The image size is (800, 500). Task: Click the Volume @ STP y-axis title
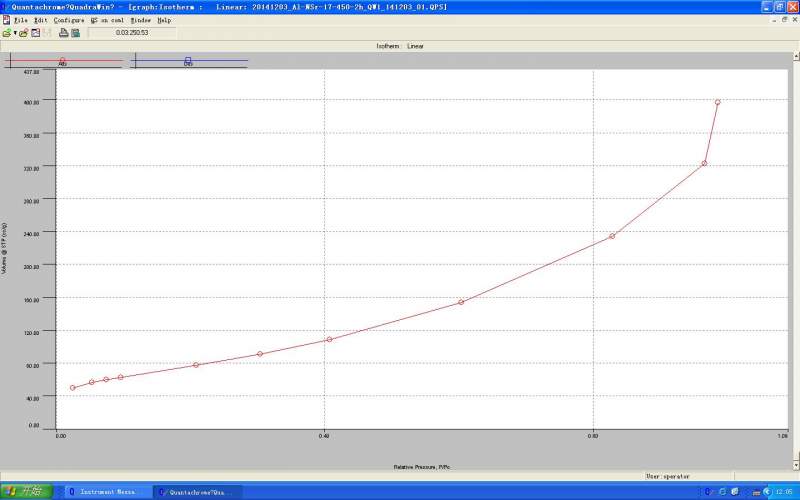(x=4, y=248)
